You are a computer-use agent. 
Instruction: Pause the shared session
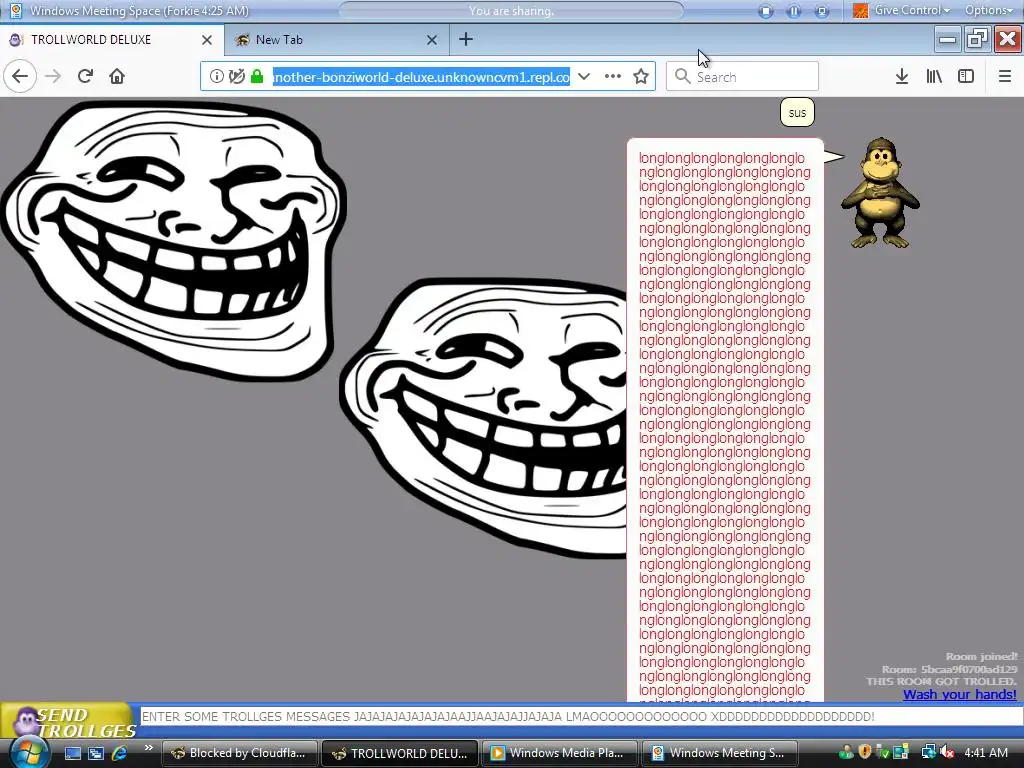point(794,11)
